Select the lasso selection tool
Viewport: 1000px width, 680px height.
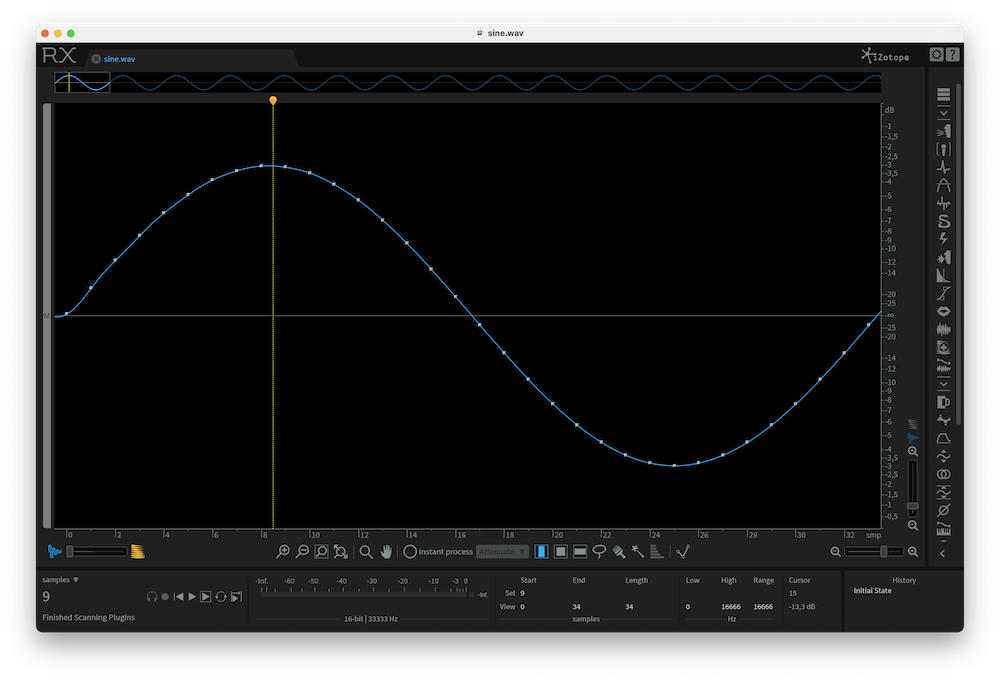tap(599, 552)
